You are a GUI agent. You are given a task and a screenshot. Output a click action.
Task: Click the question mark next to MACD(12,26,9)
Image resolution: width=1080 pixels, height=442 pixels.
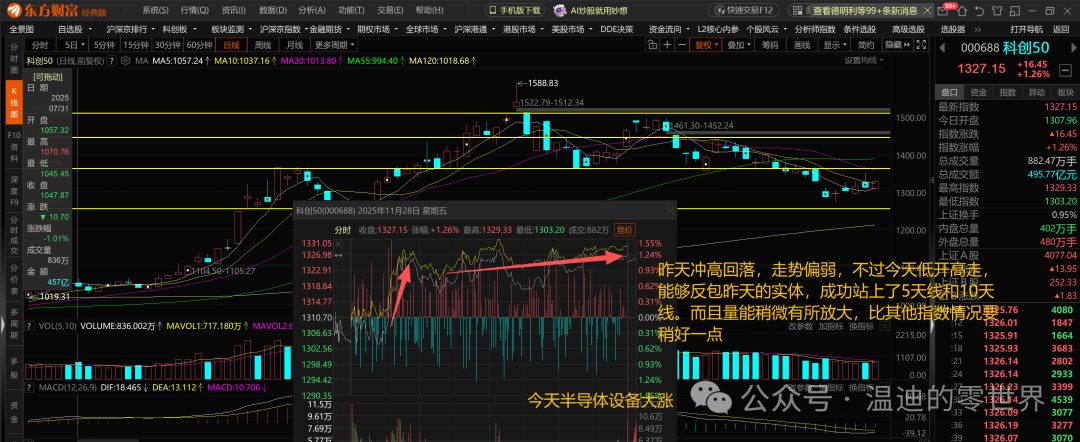click(x=29, y=388)
